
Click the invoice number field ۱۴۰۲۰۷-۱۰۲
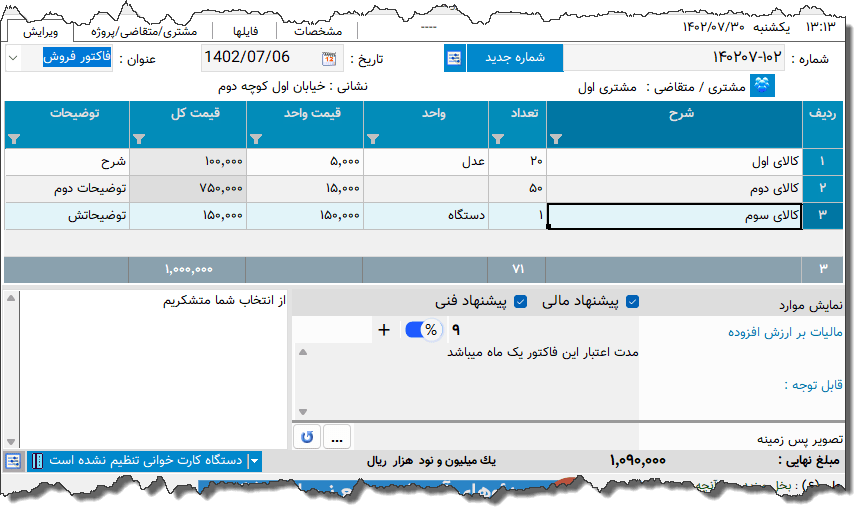tap(674, 58)
